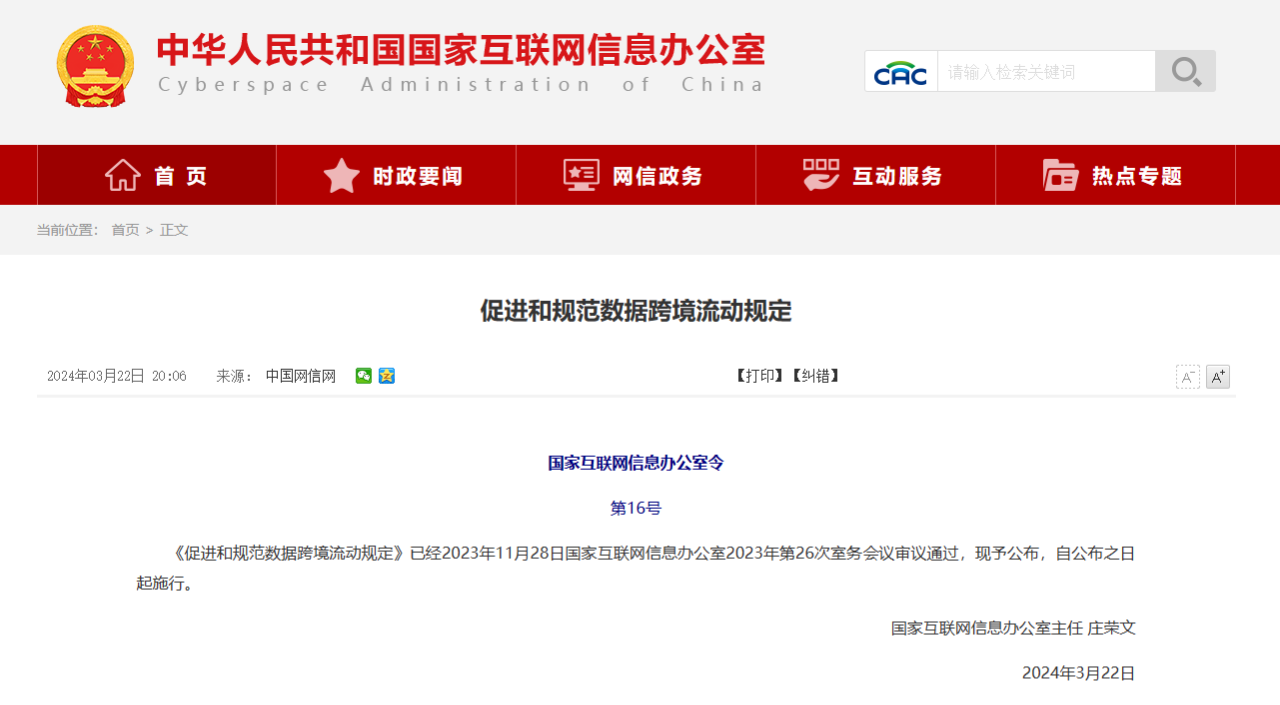This screenshot has width=1280, height=705.
Task: Increase font size with A+ button
Action: [1218, 377]
